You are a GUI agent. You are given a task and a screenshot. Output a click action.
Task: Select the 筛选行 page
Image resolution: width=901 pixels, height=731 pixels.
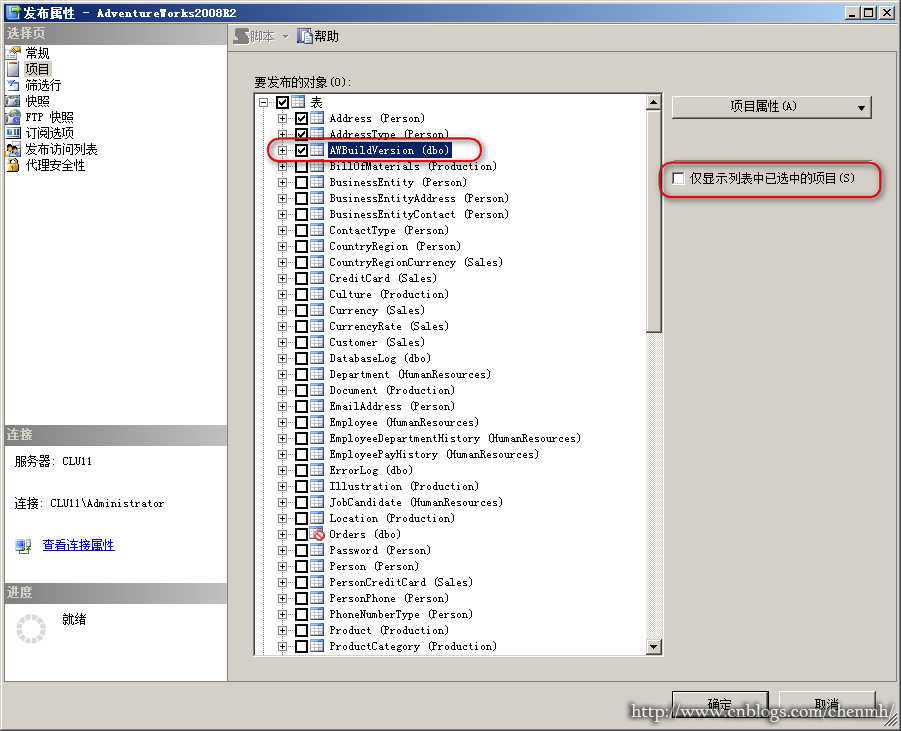tap(43, 86)
